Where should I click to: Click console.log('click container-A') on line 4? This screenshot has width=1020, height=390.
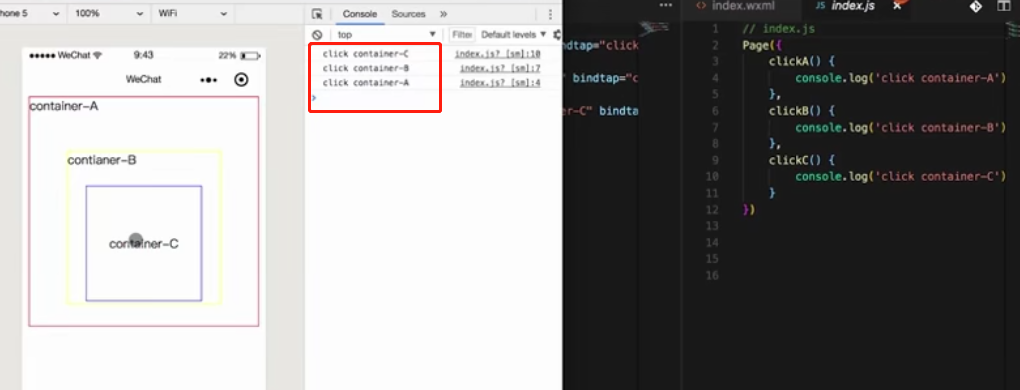(x=901, y=78)
